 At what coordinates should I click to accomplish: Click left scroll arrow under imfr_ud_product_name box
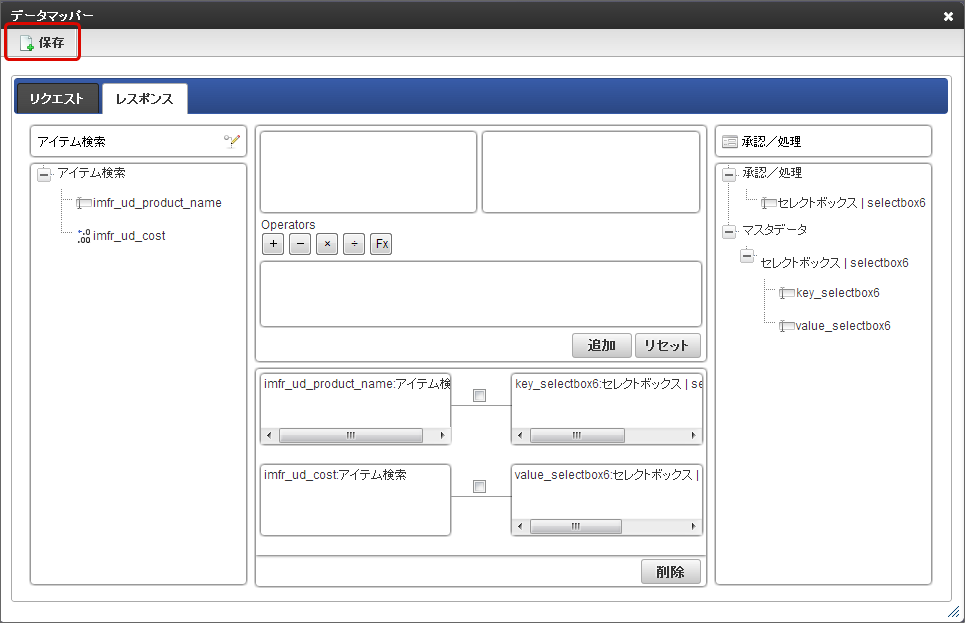click(x=268, y=435)
